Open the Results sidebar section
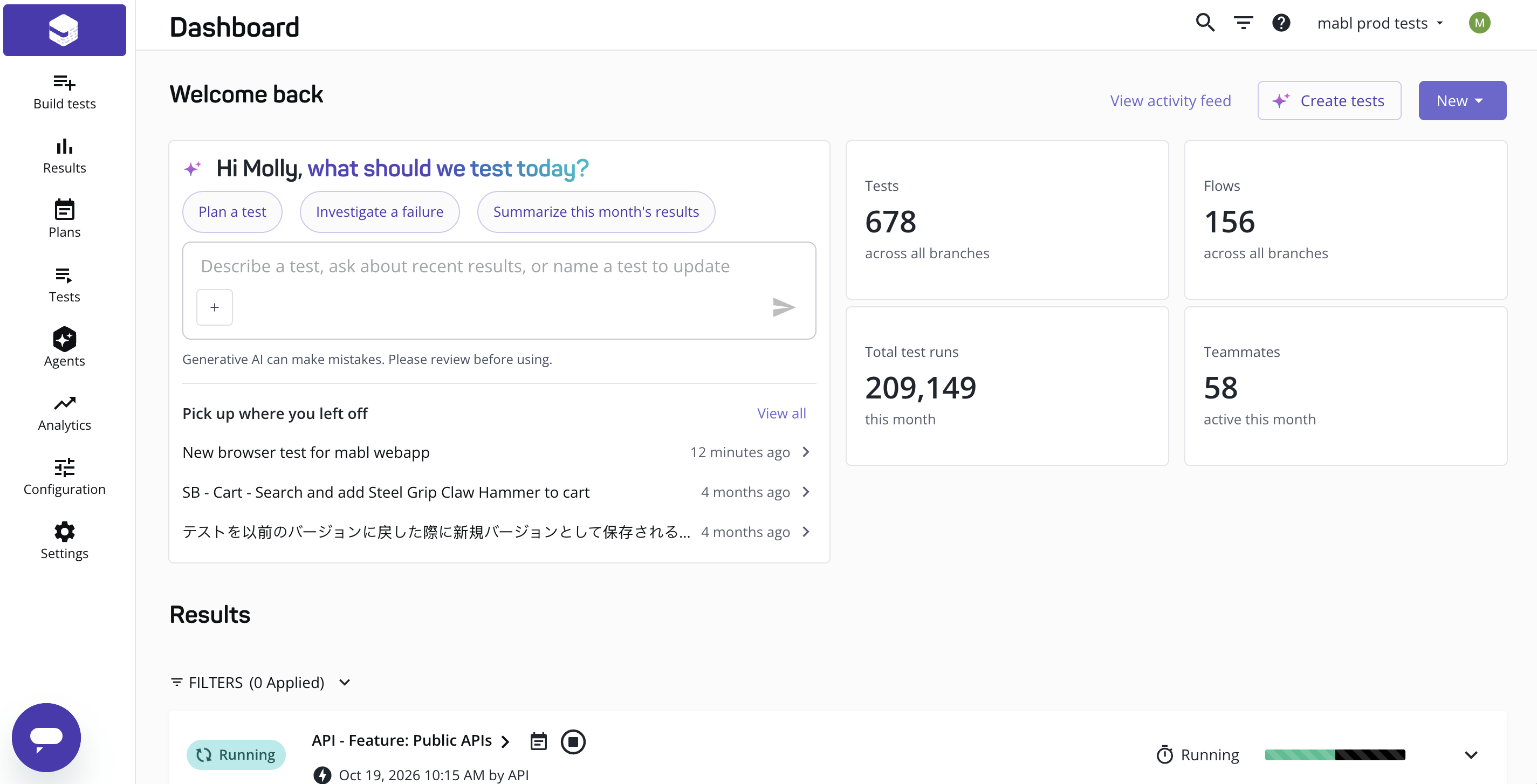1537x784 pixels. click(x=64, y=156)
